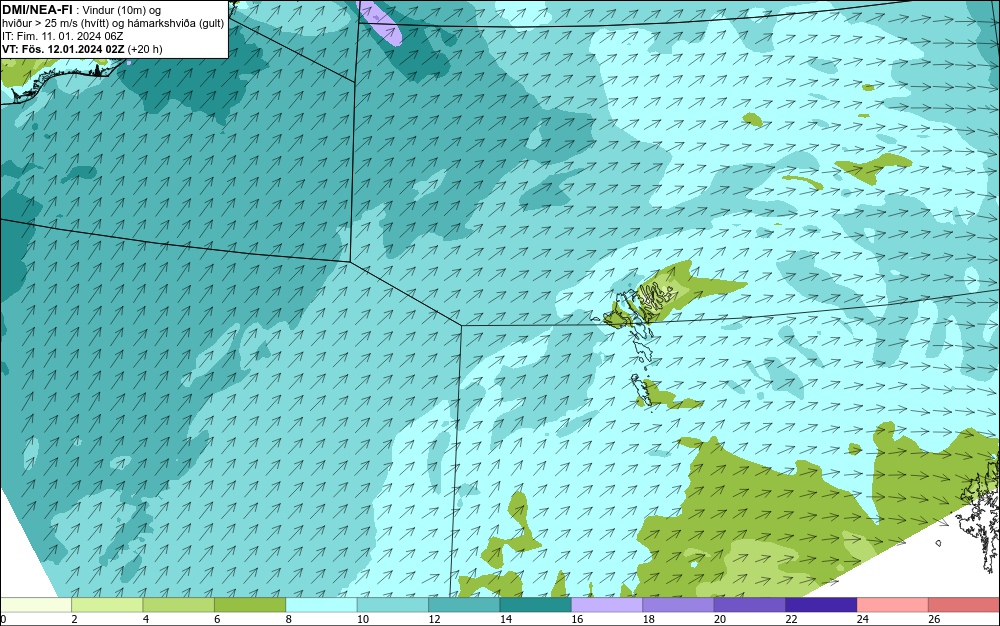Screen dimensions: 1000x626
Task: Pick the teal 12–14 m/s legend swatch
Action: 464,605
